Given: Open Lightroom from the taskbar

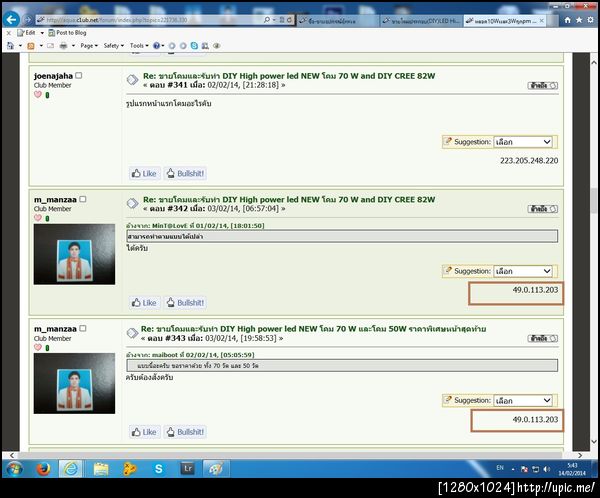Looking at the screenshot, I should click(x=188, y=469).
